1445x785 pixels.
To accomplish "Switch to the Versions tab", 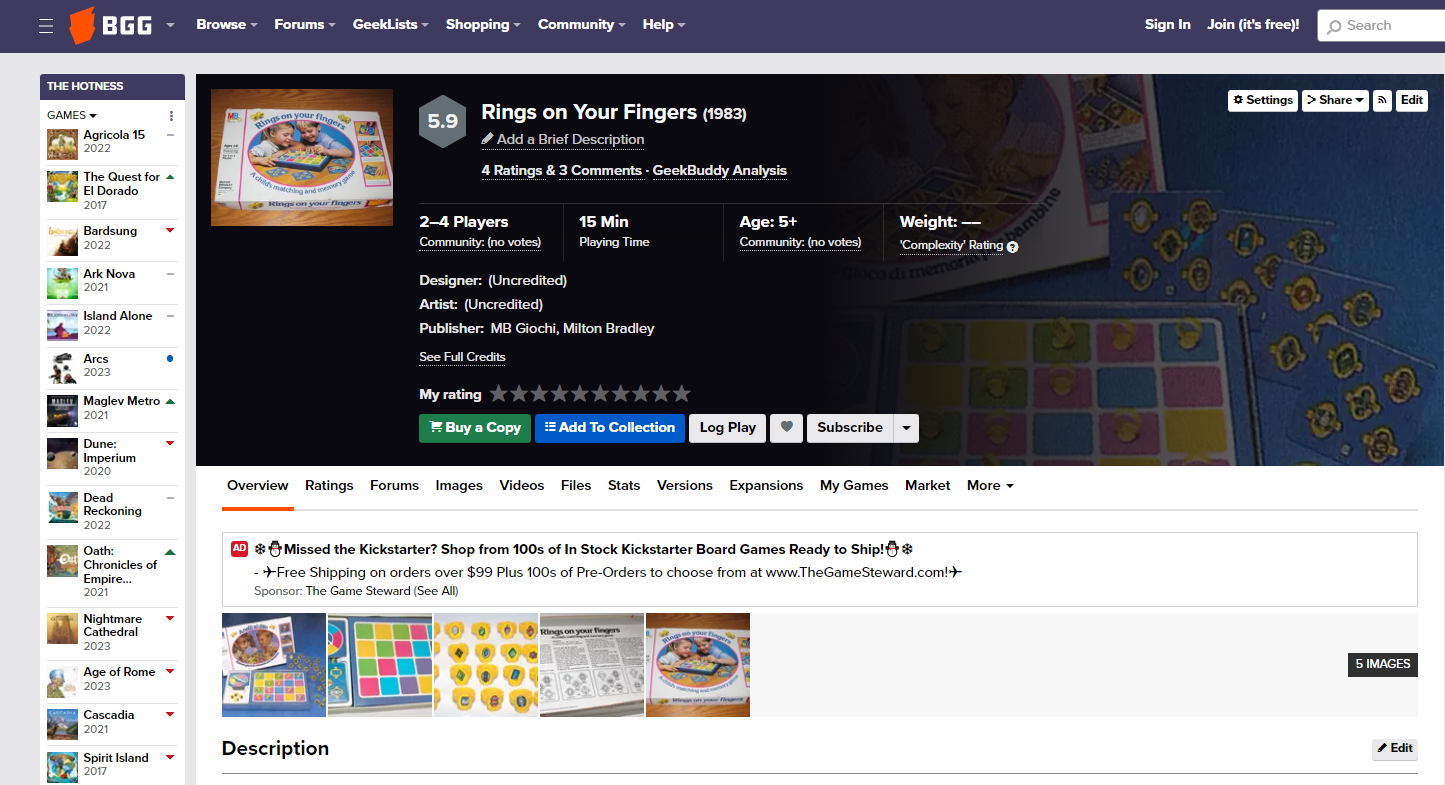I will [x=685, y=486].
